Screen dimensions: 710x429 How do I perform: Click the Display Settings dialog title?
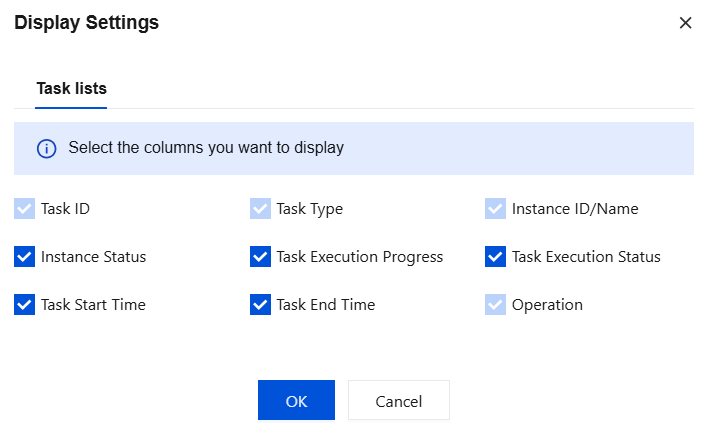[86, 22]
